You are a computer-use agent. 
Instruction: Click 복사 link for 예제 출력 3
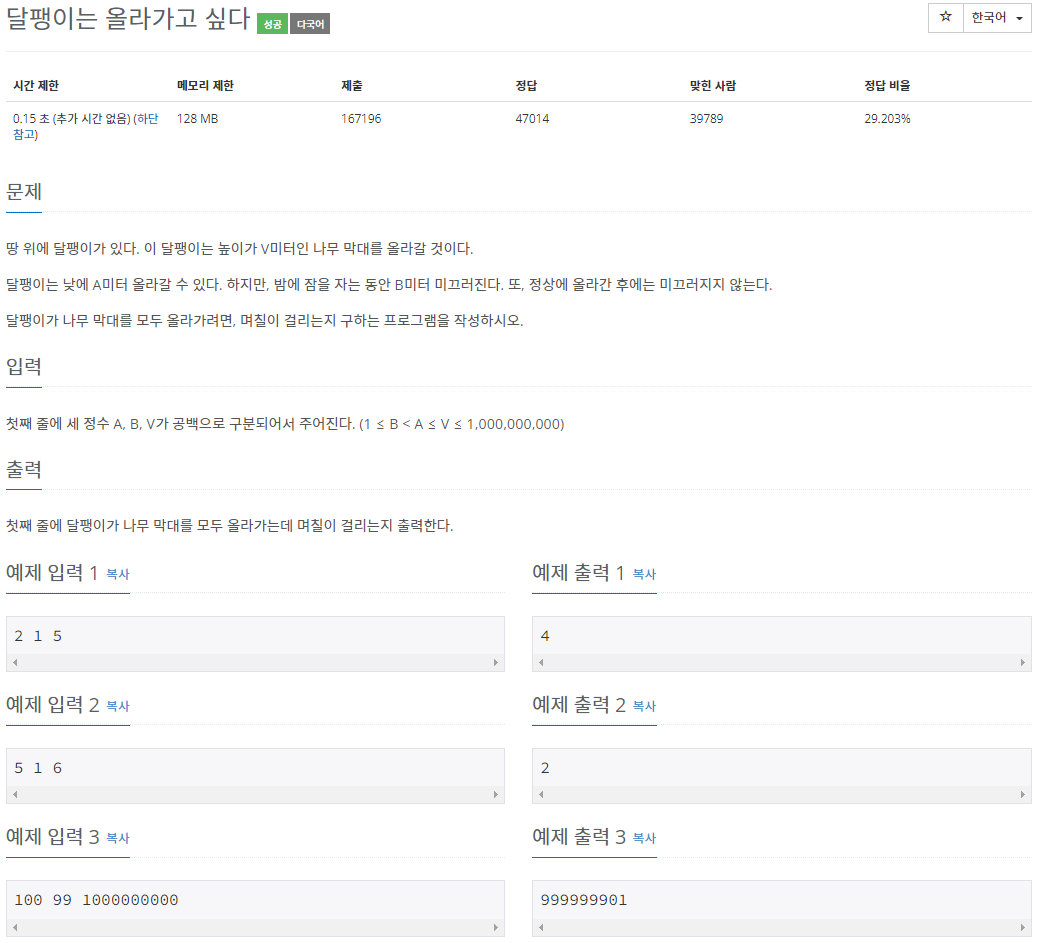coord(644,838)
